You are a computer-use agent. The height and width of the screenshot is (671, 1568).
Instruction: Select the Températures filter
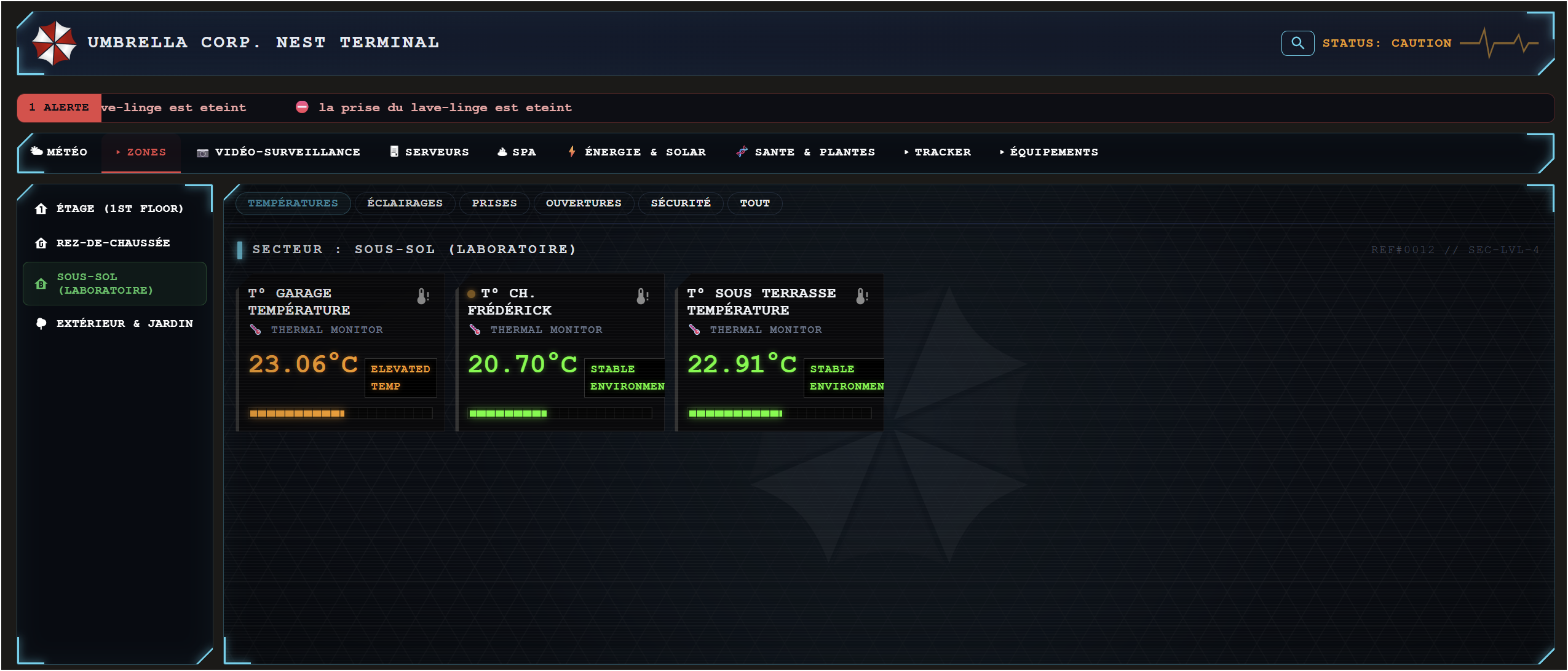[x=293, y=203]
